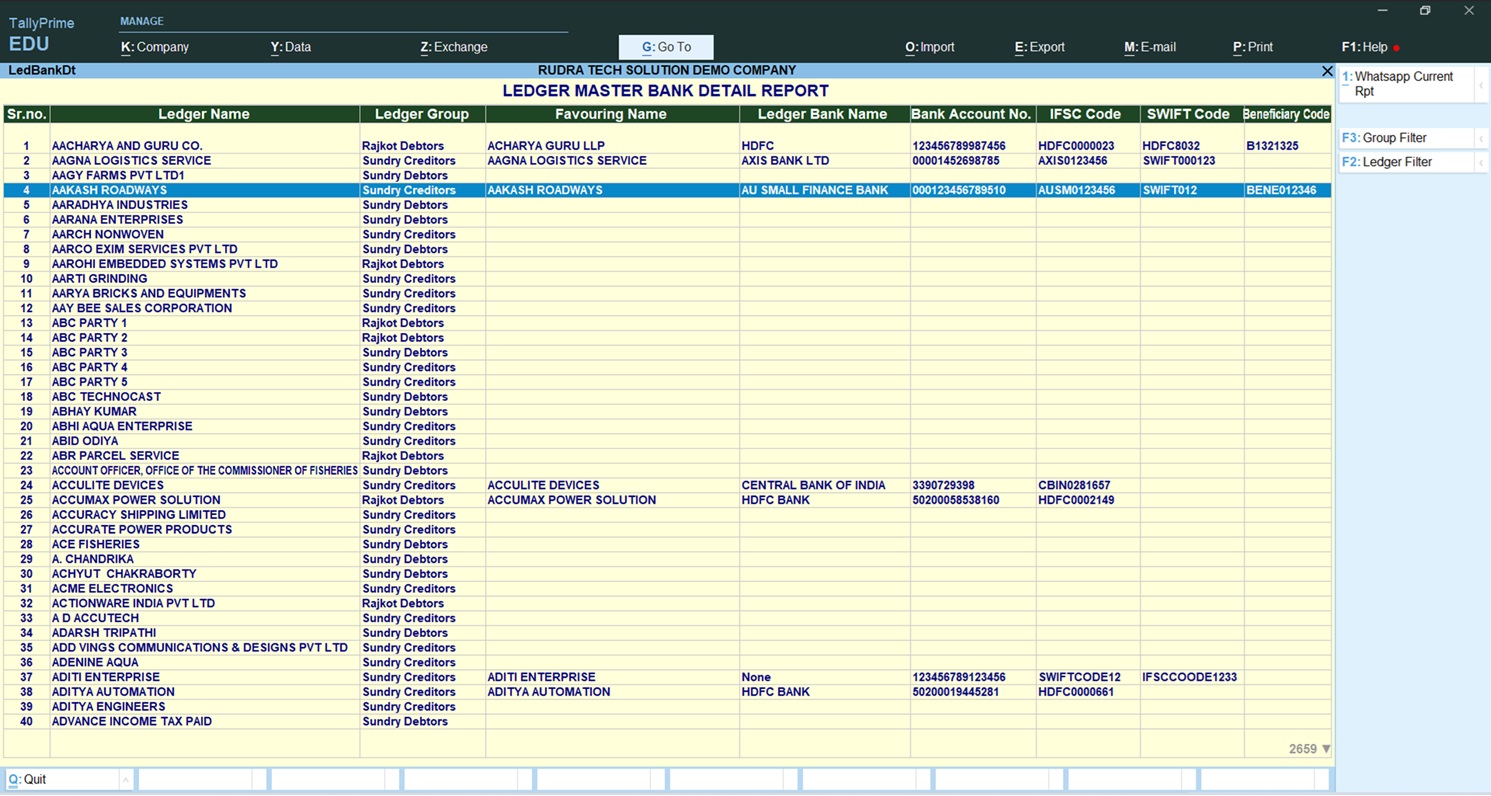Restore the window using title bar icon
Image resolution: width=1491 pixels, height=796 pixels.
click(x=1425, y=11)
